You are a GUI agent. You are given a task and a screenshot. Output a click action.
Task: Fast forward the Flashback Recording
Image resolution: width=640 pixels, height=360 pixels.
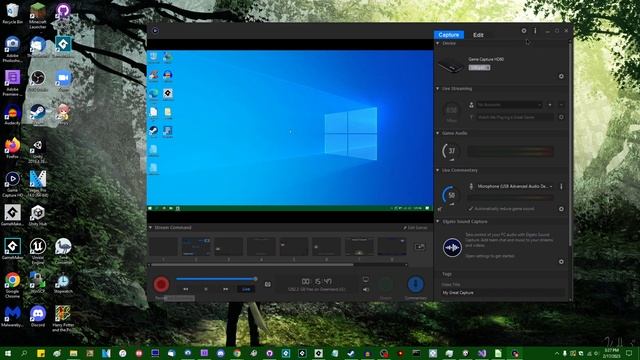point(225,289)
